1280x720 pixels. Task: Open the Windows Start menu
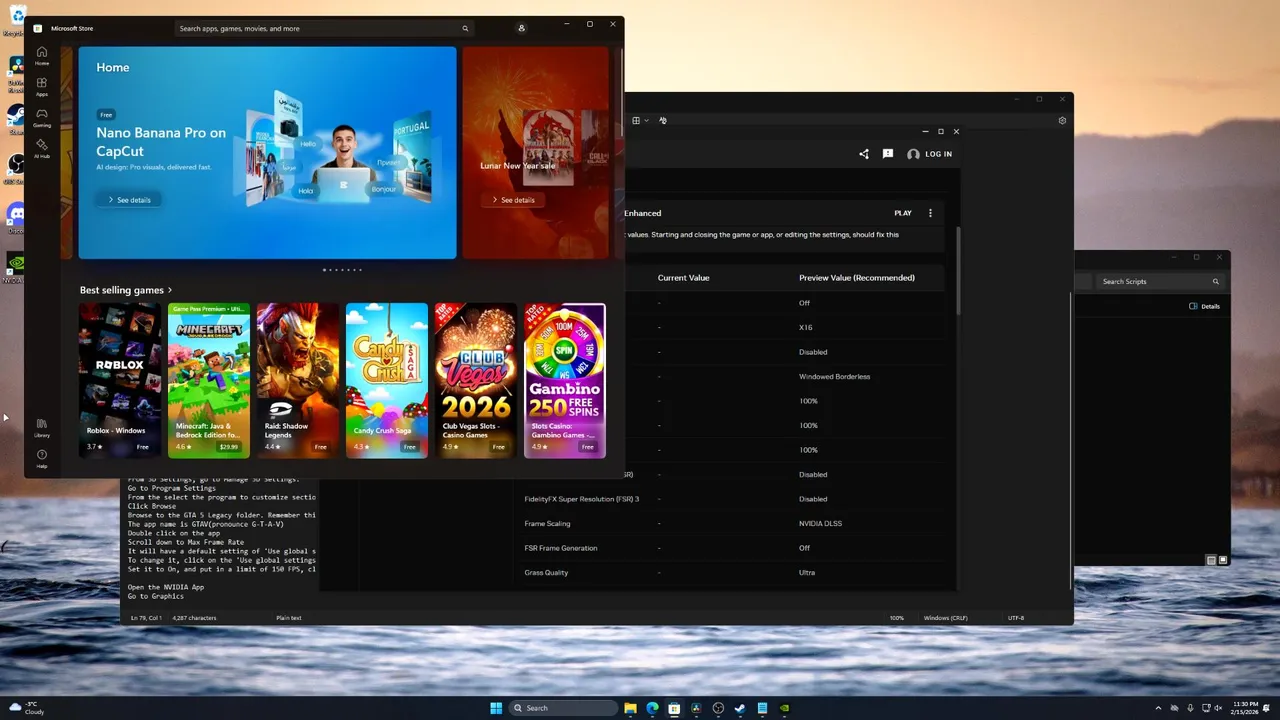click(x=496, y=708)
